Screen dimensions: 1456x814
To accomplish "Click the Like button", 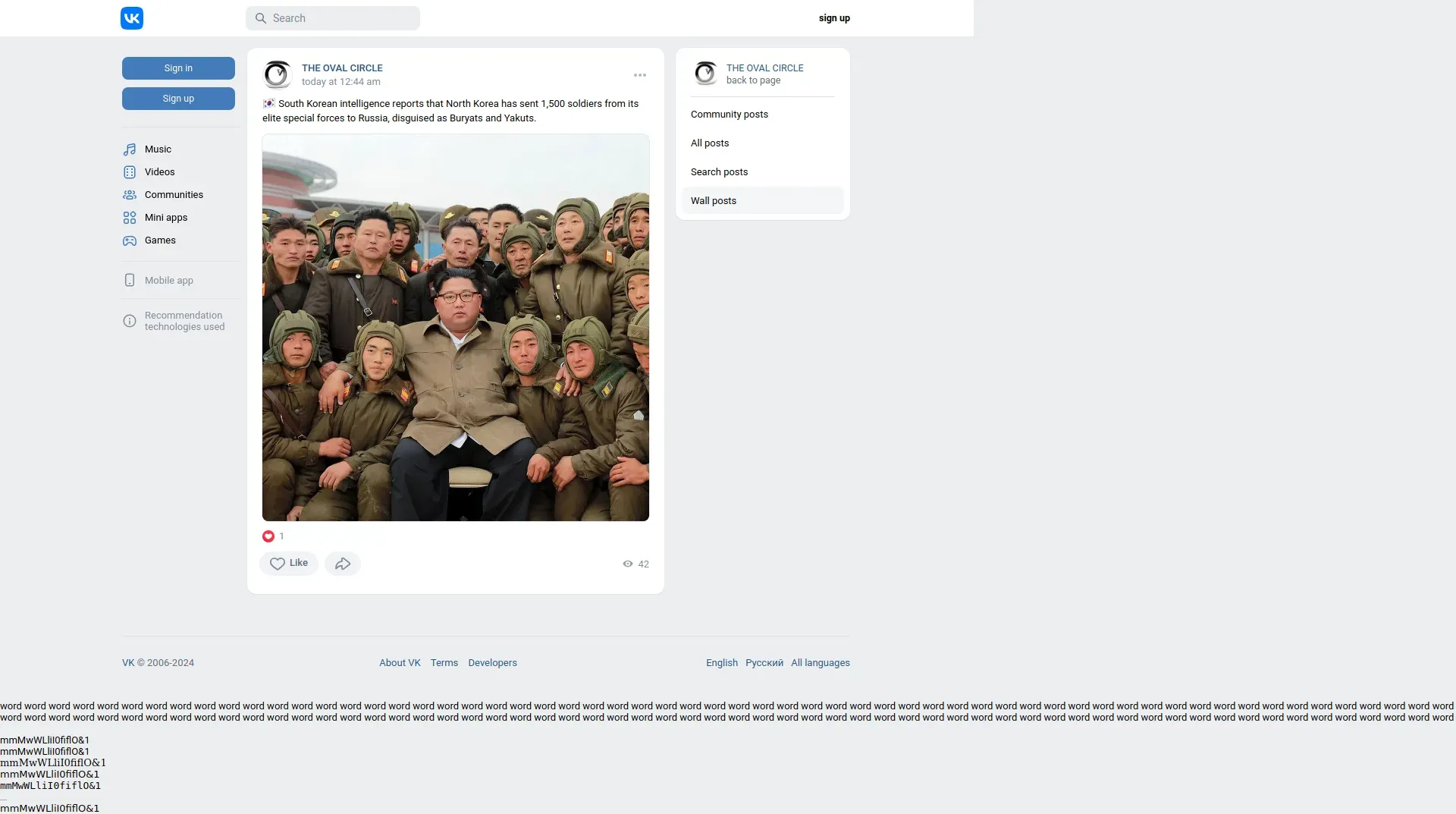I will click(x=289, y=564).
